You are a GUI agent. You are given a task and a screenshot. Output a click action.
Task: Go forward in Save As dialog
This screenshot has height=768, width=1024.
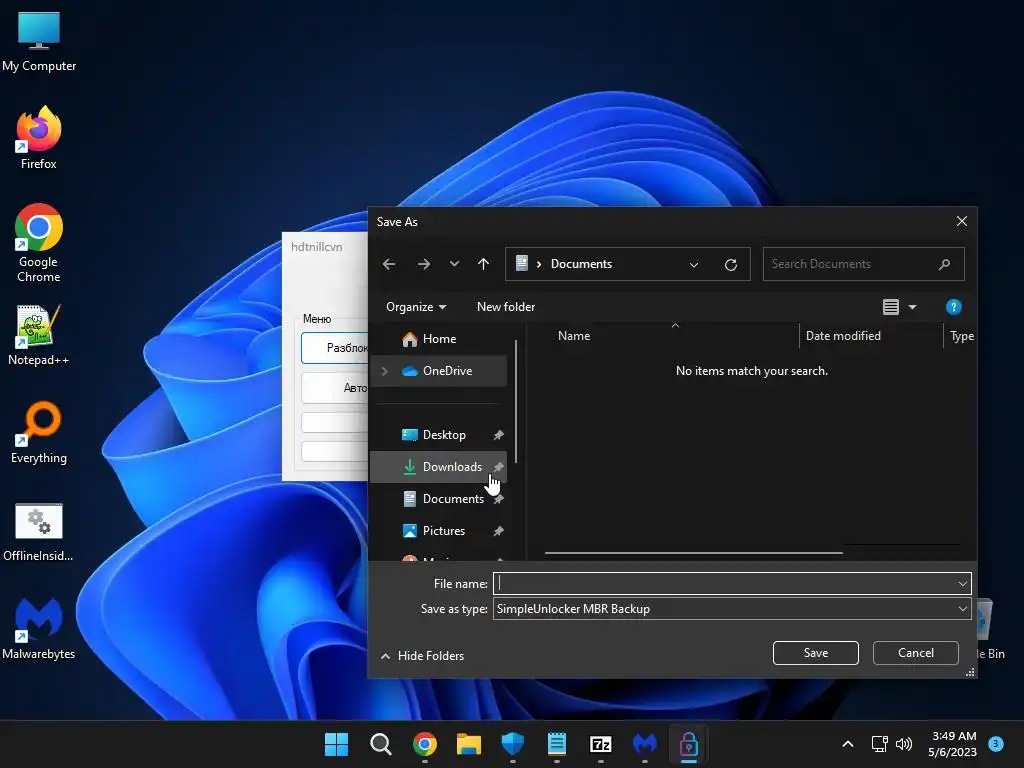[x=424, y=264]
